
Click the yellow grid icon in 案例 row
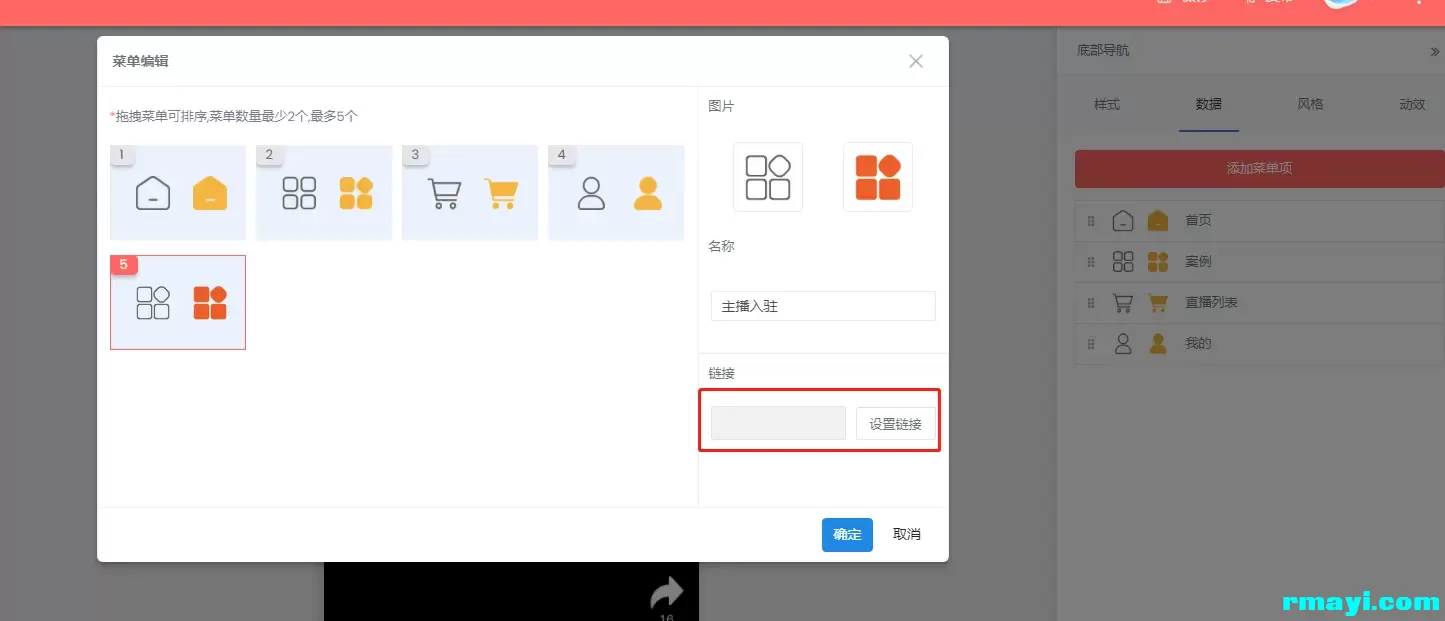point(1158,261)
